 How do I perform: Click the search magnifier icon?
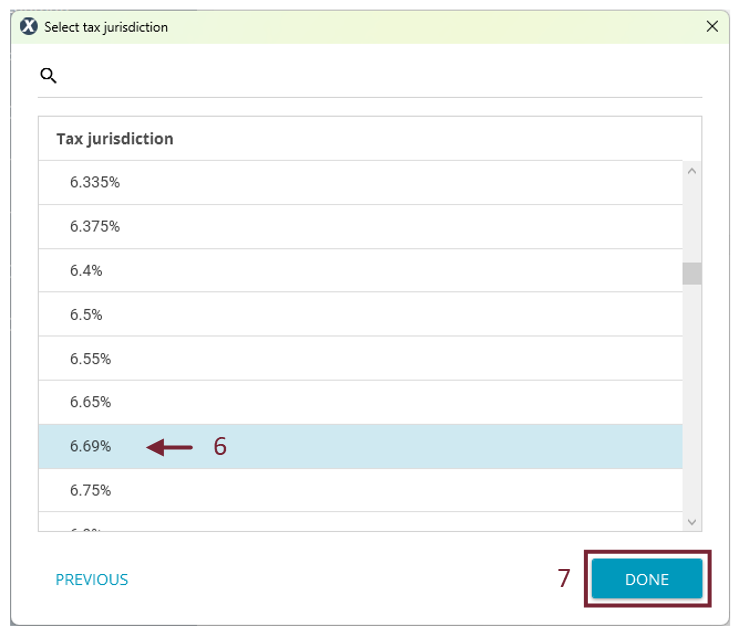[x=48, y=75]
